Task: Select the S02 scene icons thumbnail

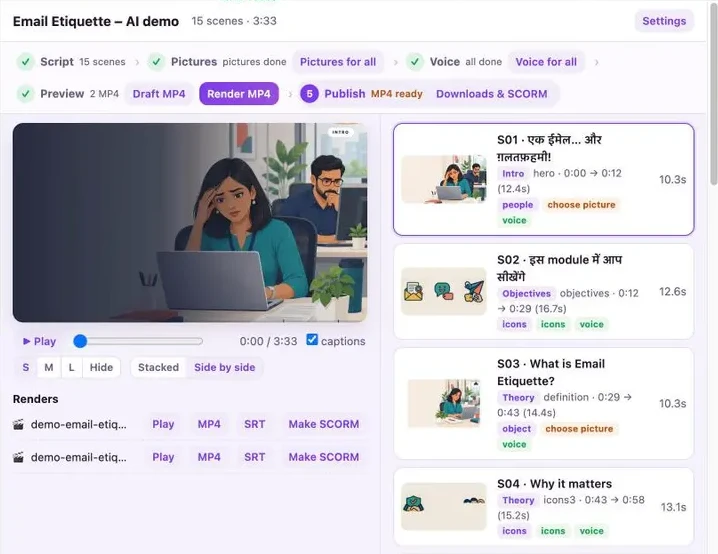Action: (444, 292)
